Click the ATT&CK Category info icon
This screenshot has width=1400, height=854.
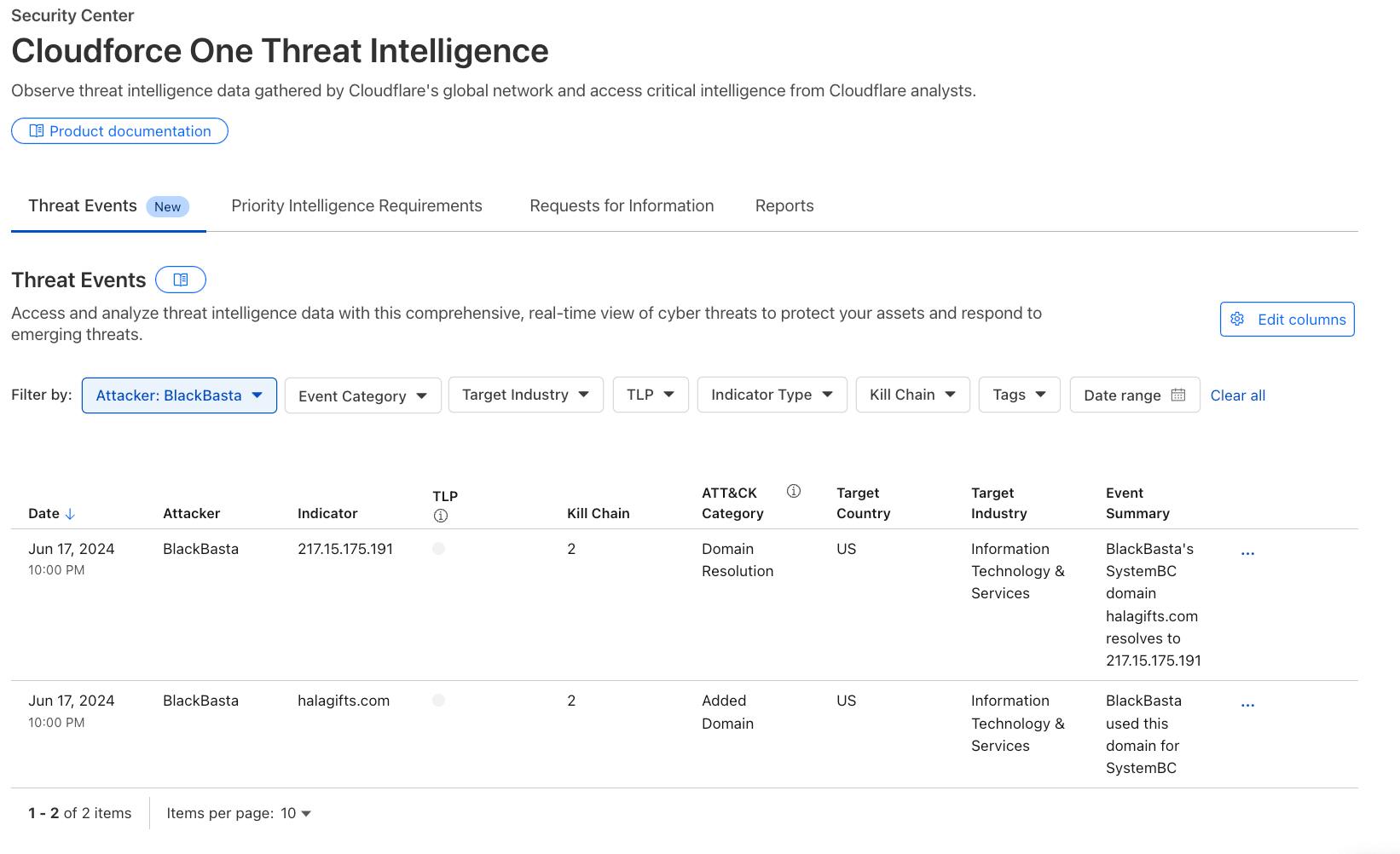point(794,491)
